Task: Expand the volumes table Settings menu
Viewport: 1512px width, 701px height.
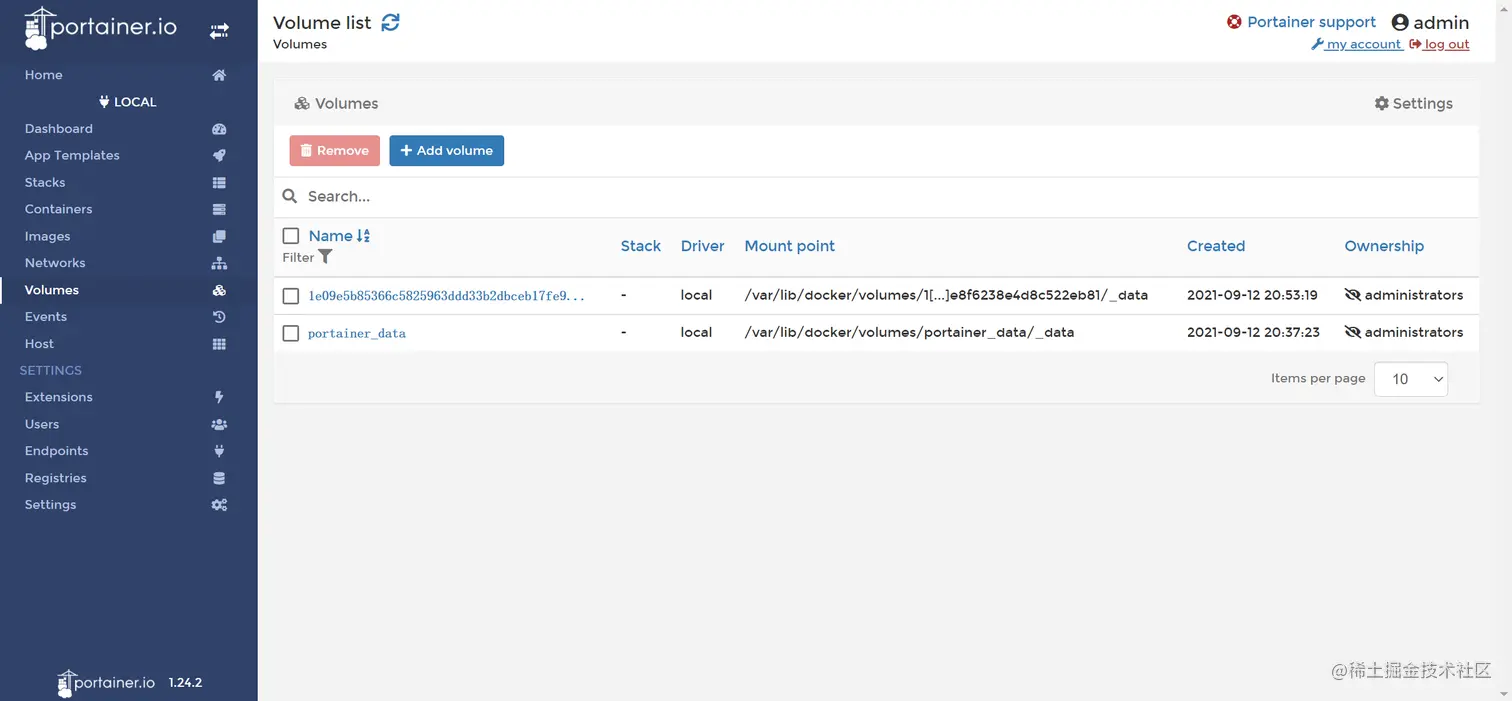Action: pyautogui.click(x=1413, y=104)
